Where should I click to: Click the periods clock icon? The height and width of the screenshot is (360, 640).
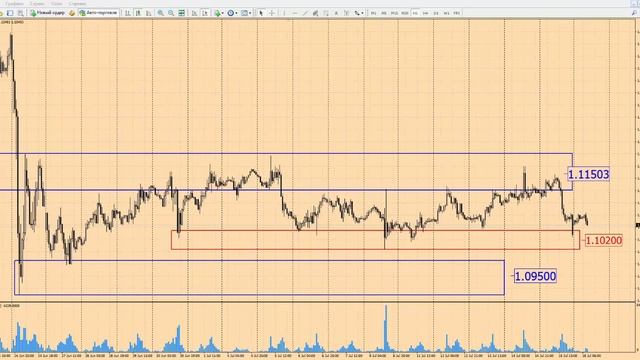coord(231,13)
